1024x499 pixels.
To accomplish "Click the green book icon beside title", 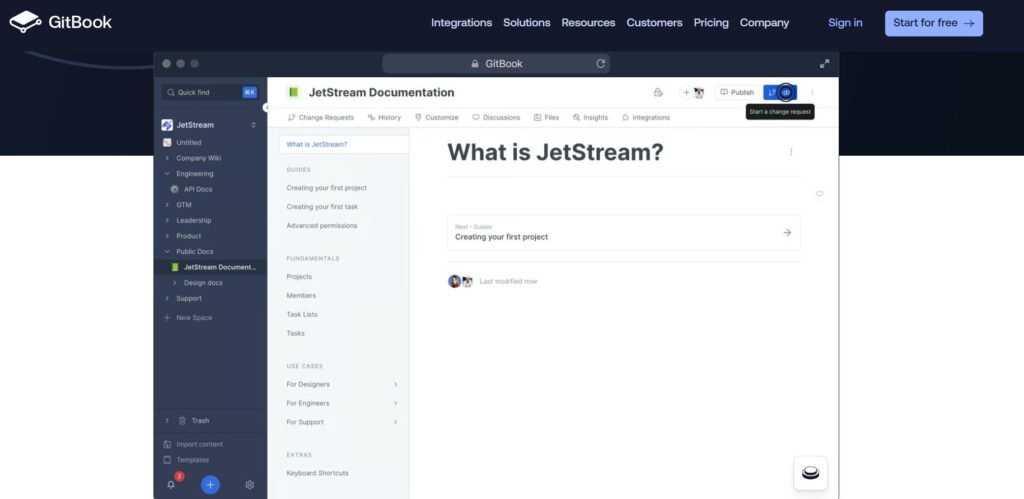I will pyautogui.click(x=294, y=92).
